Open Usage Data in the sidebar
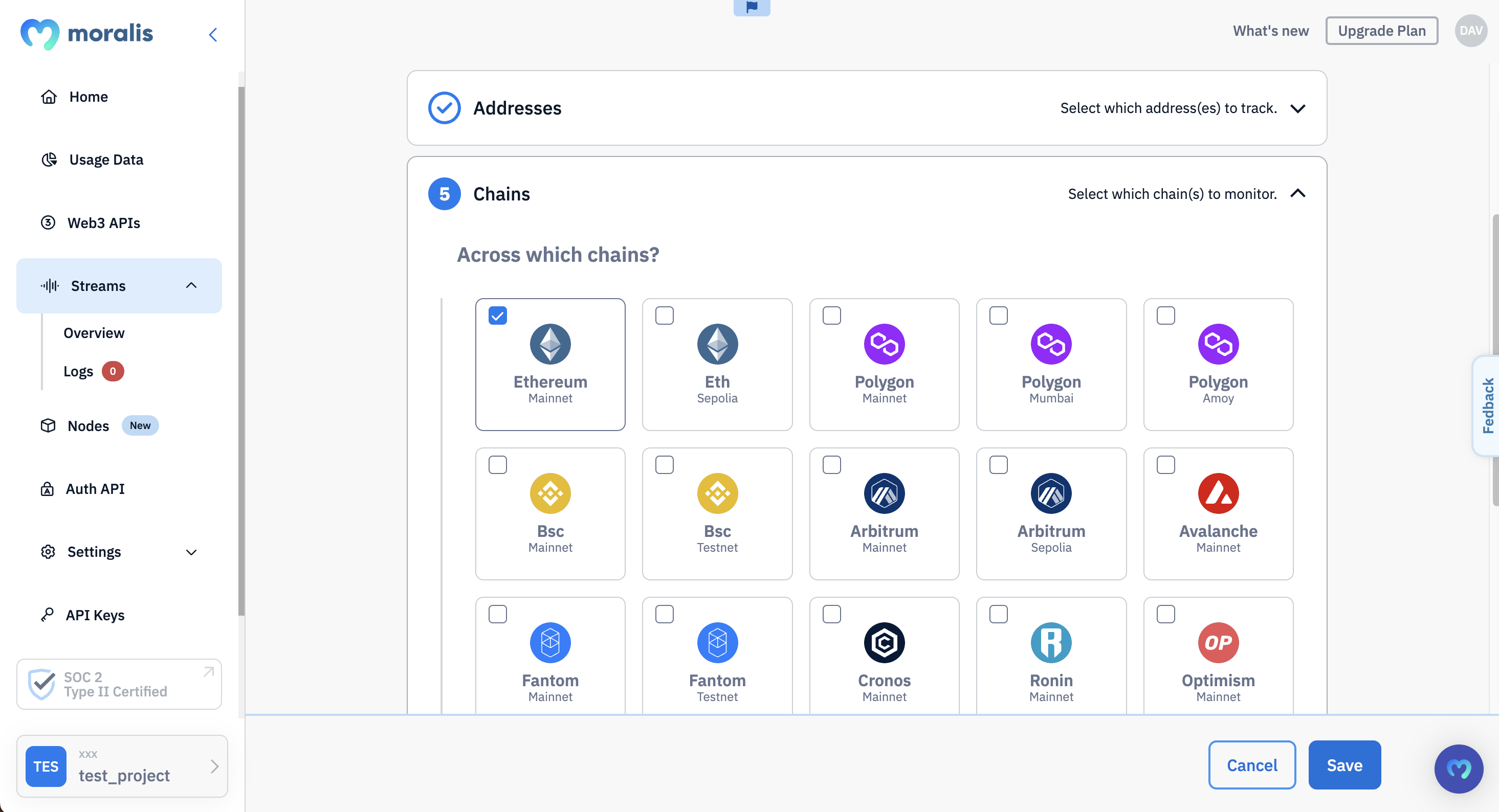The height and width of the screenshot is (812, 1499). pyautogui.click(x=119, y=160)
